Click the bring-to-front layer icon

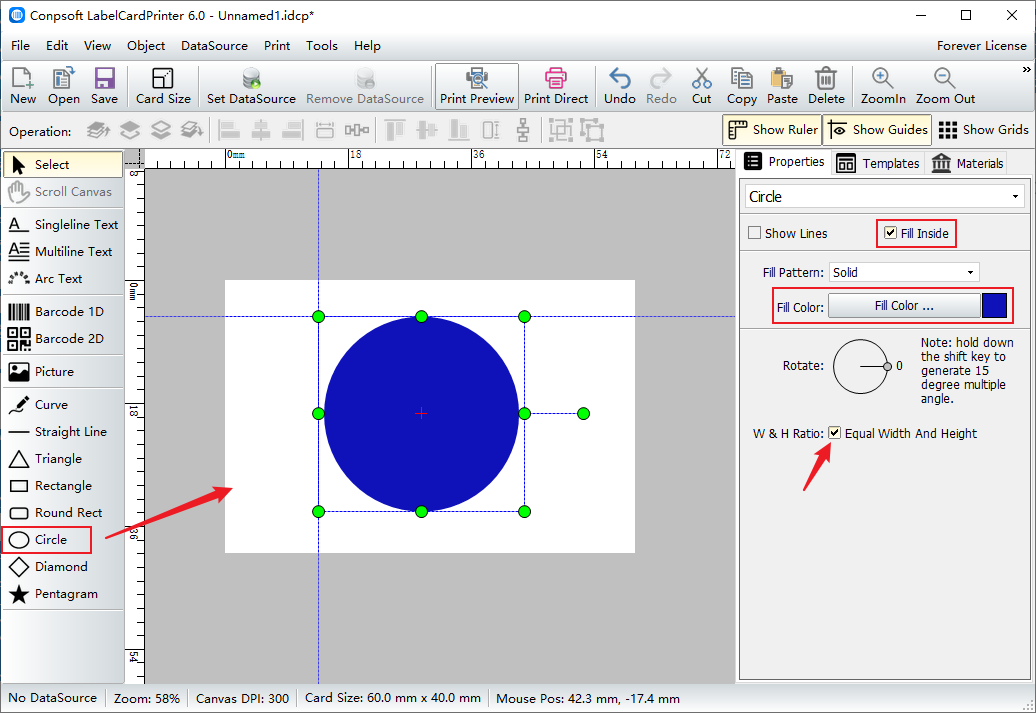click(98, 130)
